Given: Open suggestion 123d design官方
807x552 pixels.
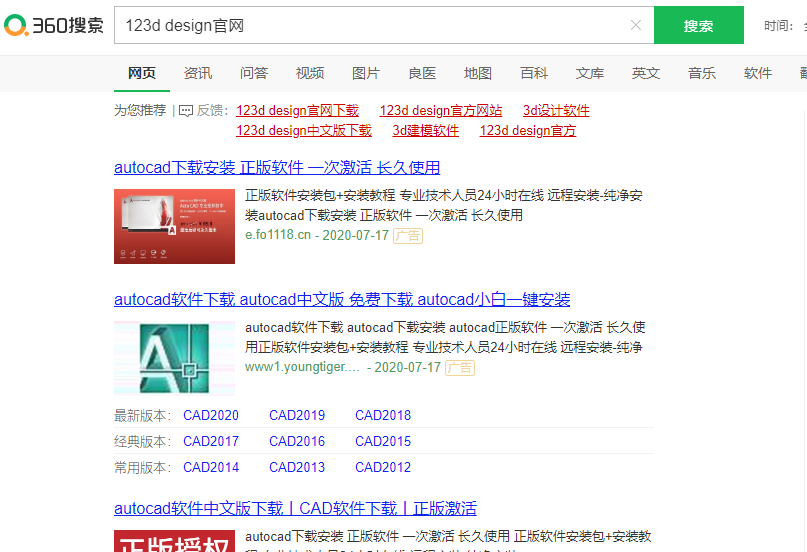Looking at the screenshot, I should 528,131.
